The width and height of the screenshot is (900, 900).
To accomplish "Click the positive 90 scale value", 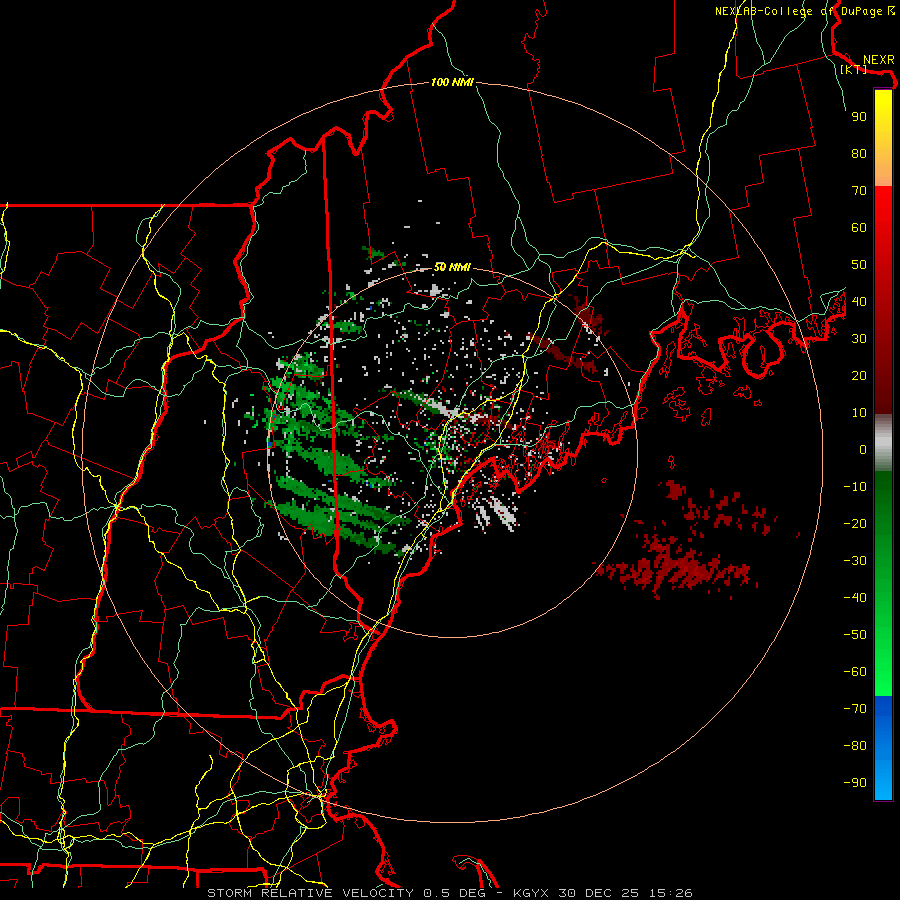I will [859, 117].
